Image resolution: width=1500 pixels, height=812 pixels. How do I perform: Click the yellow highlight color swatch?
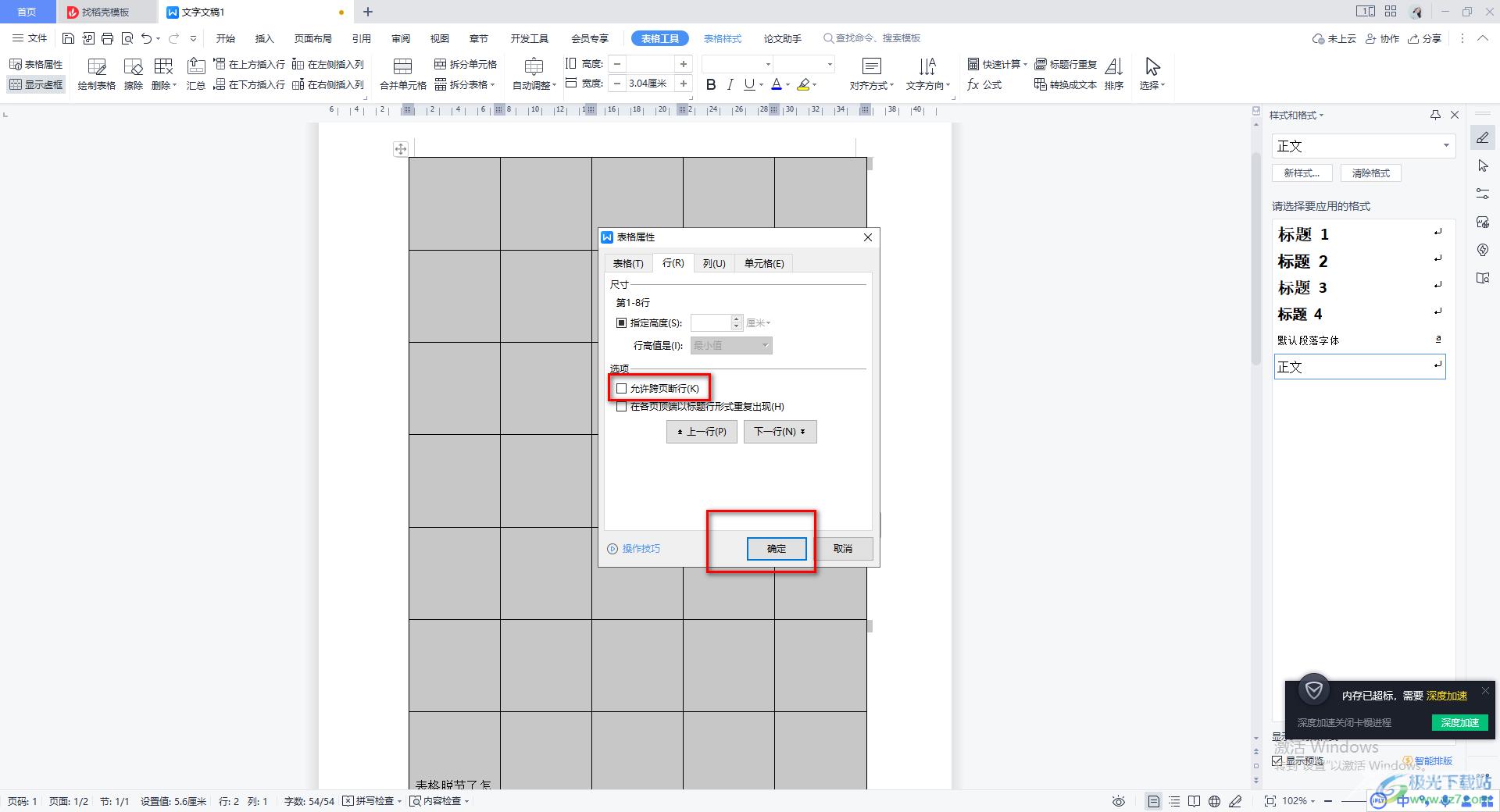(803, 84)
